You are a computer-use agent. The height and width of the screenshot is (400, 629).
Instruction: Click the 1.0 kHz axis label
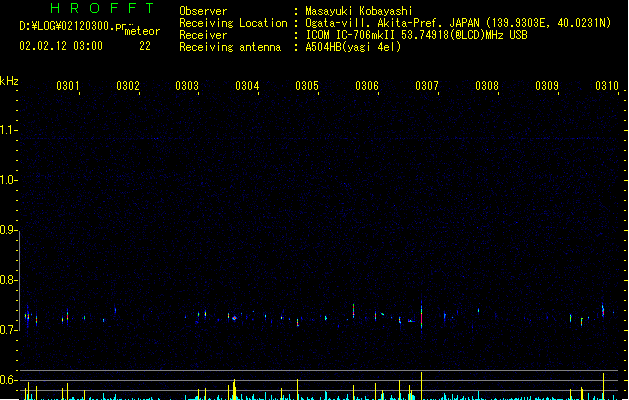tap(8, 180)
